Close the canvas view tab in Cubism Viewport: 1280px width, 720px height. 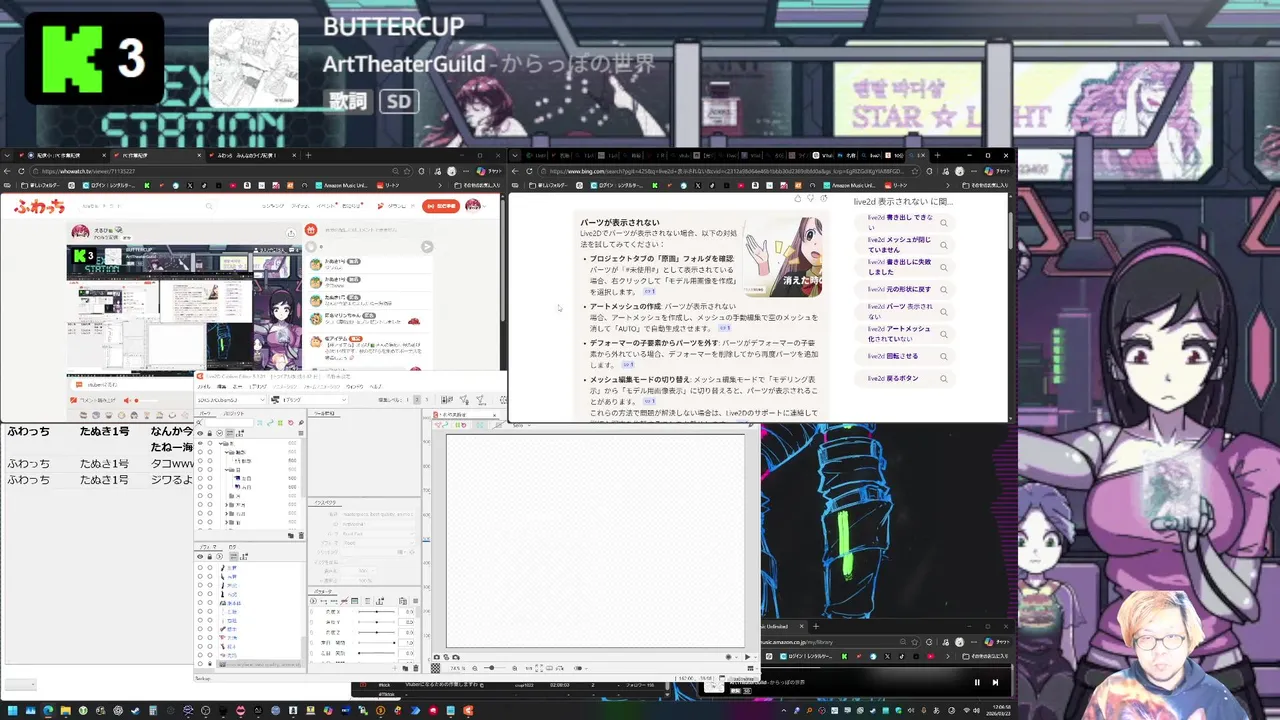pyautogui.click(x=494, y=415)
